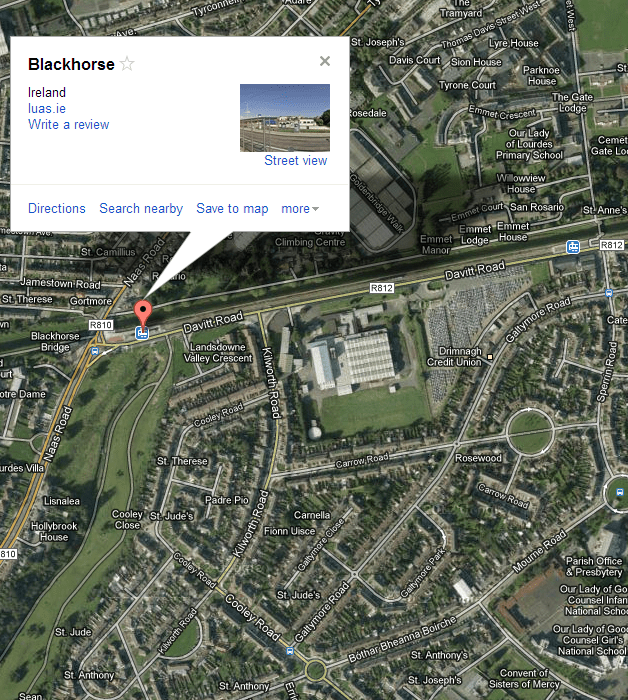Select the tram stop icon near Emmet House
The image size is (628, 700).
click(x=573, y=246)
